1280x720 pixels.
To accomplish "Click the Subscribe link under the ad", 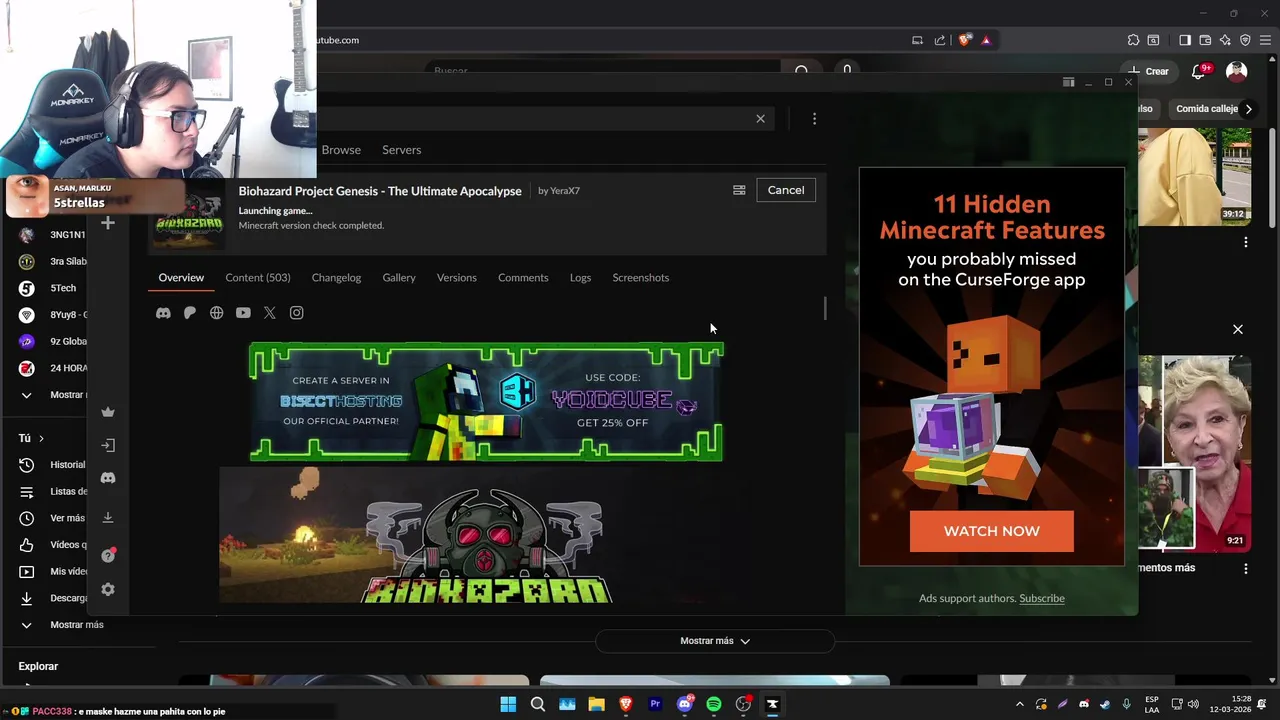I will [x=1042, y=598].
